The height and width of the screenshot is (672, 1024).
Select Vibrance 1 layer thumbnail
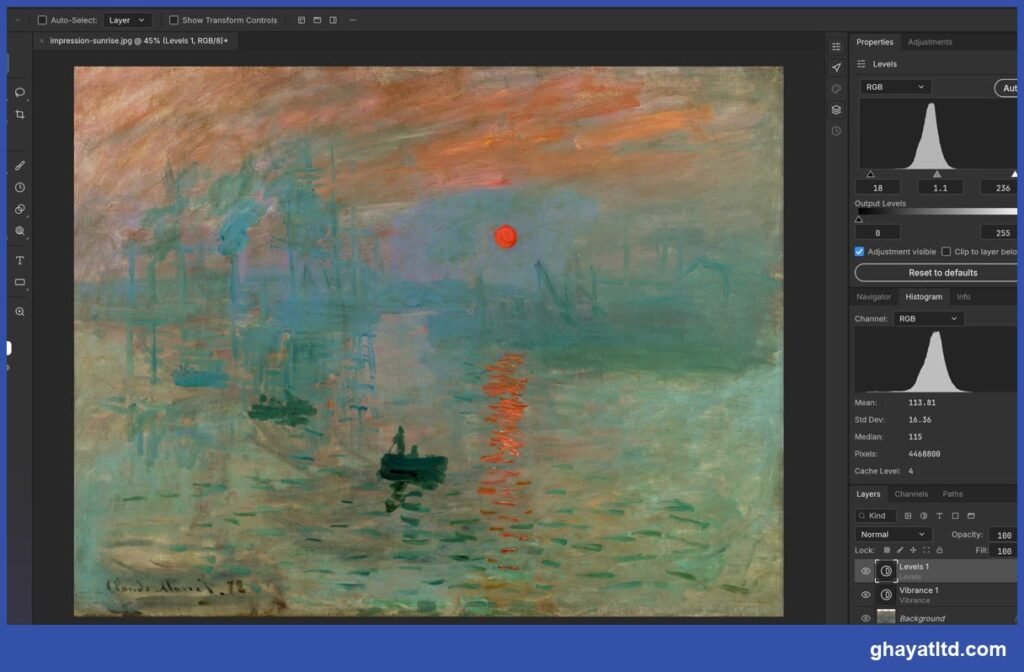point(886,595)
